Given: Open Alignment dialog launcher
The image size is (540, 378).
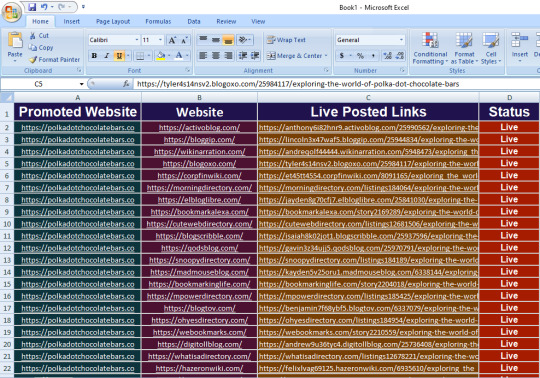Looking at the screenshot, I should click(x=326, y=70).
